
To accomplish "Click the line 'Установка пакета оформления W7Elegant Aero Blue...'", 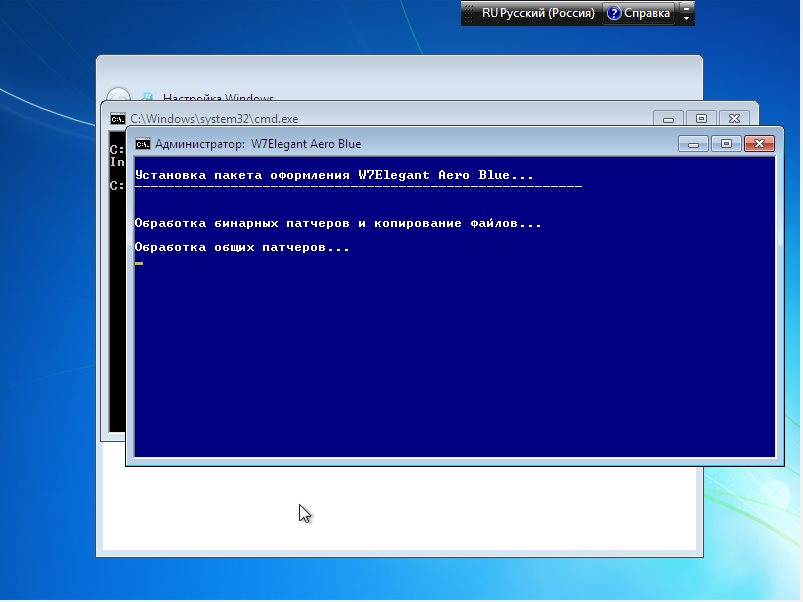I will pos(334,175).
